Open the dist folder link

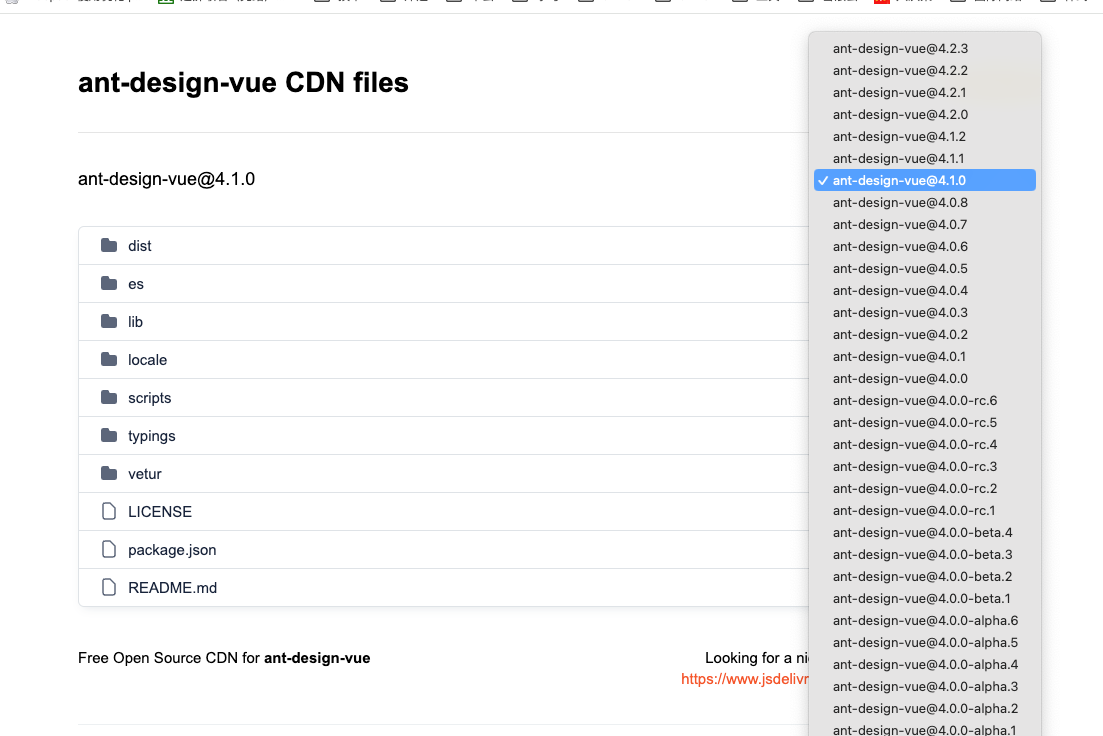pos(139,246)
